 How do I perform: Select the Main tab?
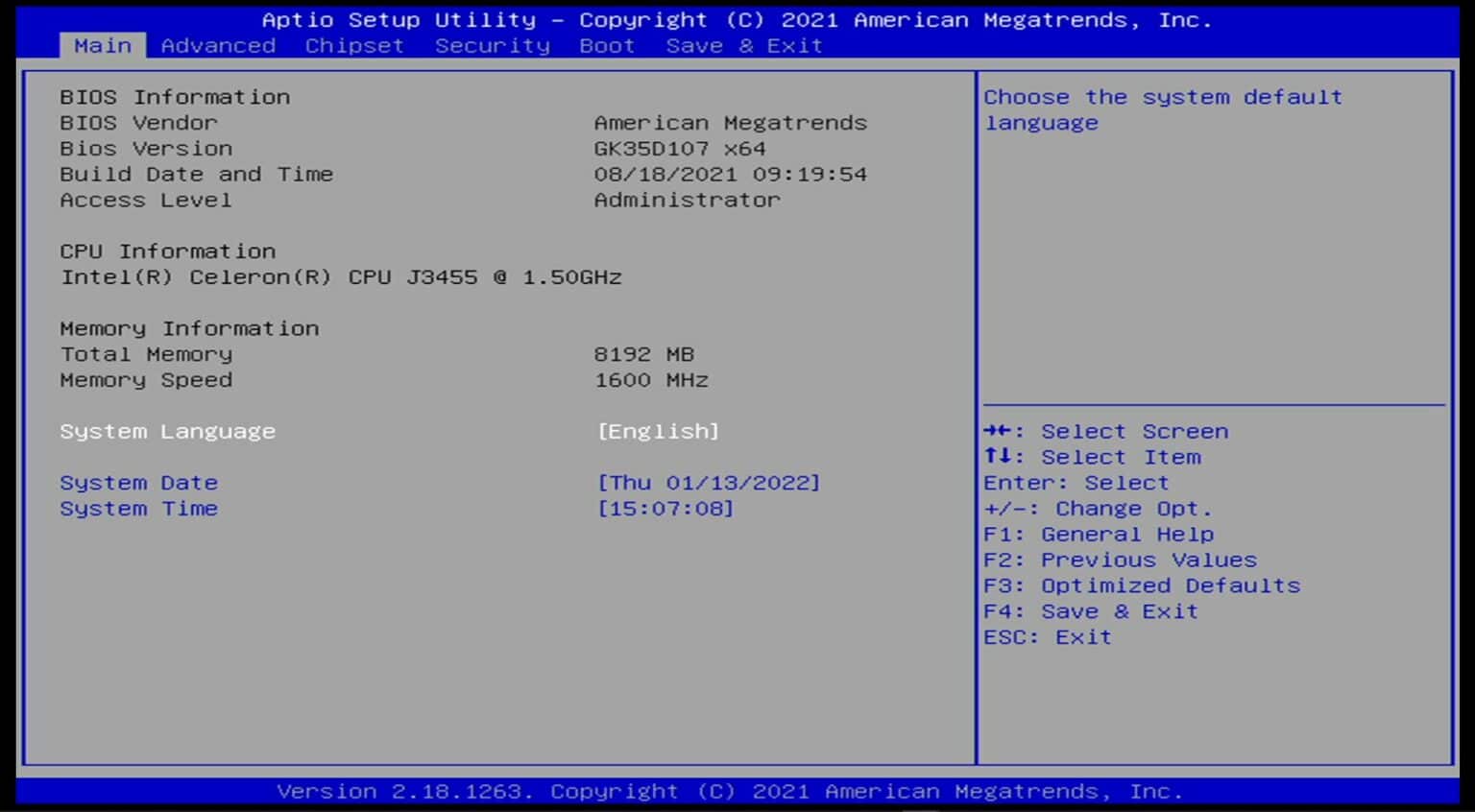pos(104,45)
